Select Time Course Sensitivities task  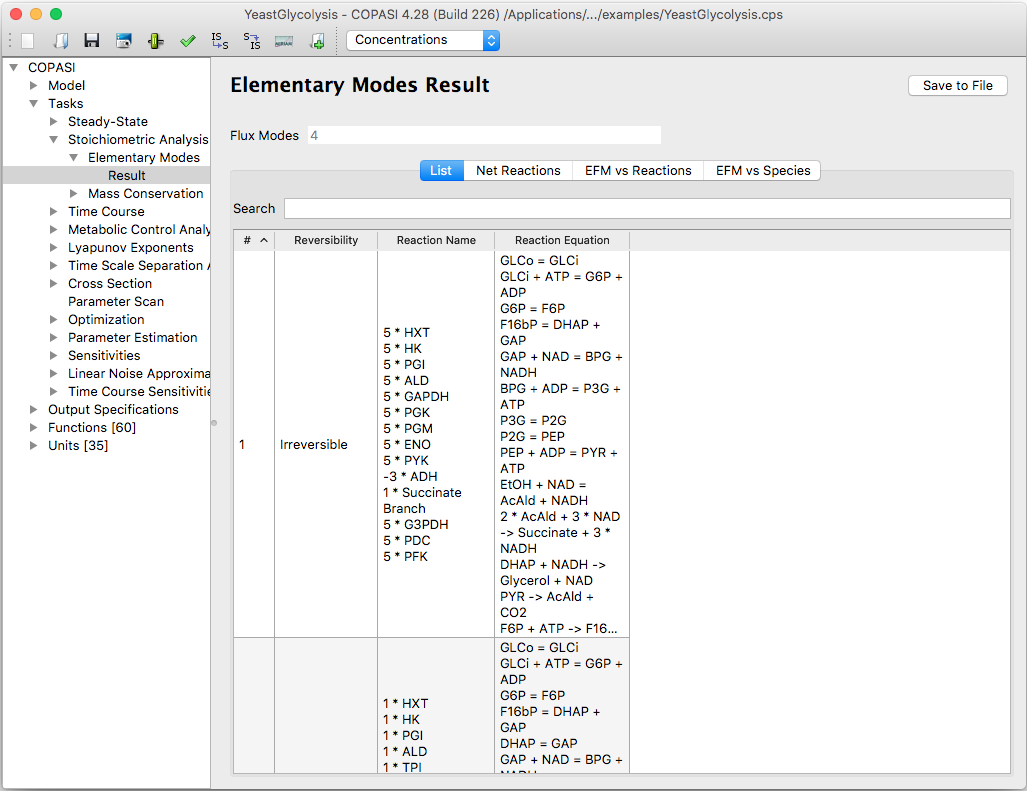pos(139,392)
